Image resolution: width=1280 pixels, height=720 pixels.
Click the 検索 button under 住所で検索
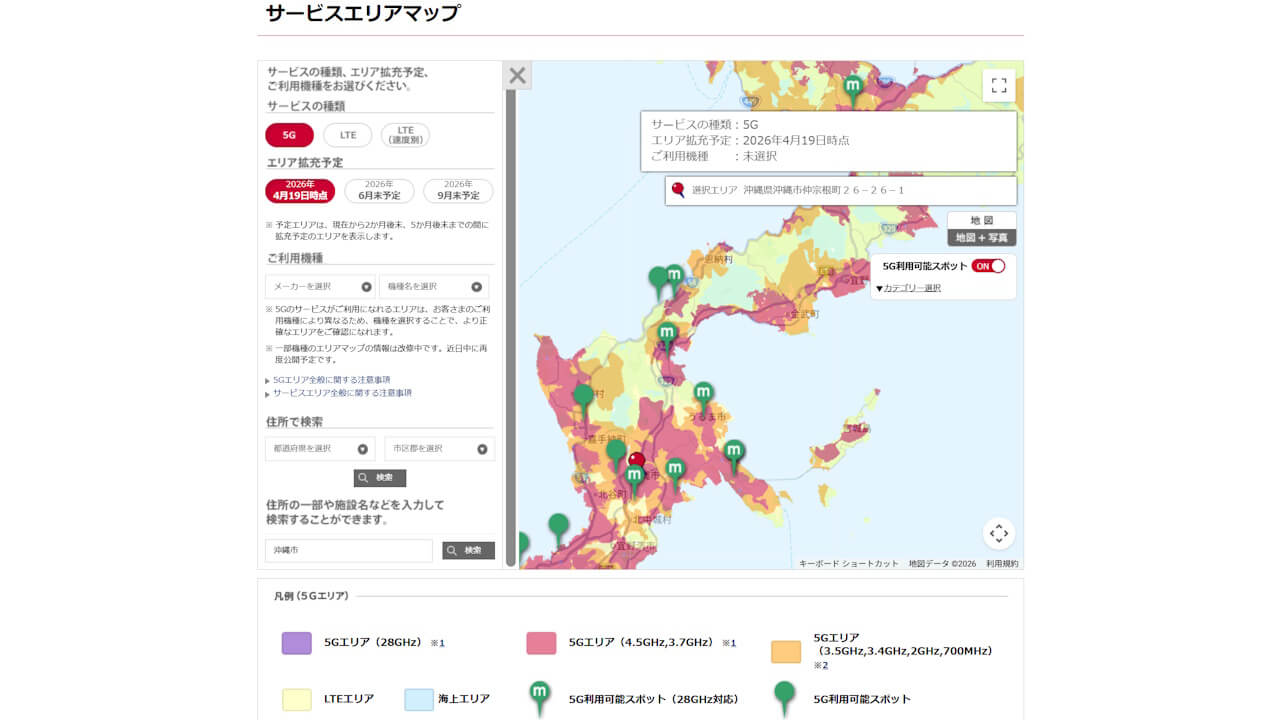[x=380, y=478]
